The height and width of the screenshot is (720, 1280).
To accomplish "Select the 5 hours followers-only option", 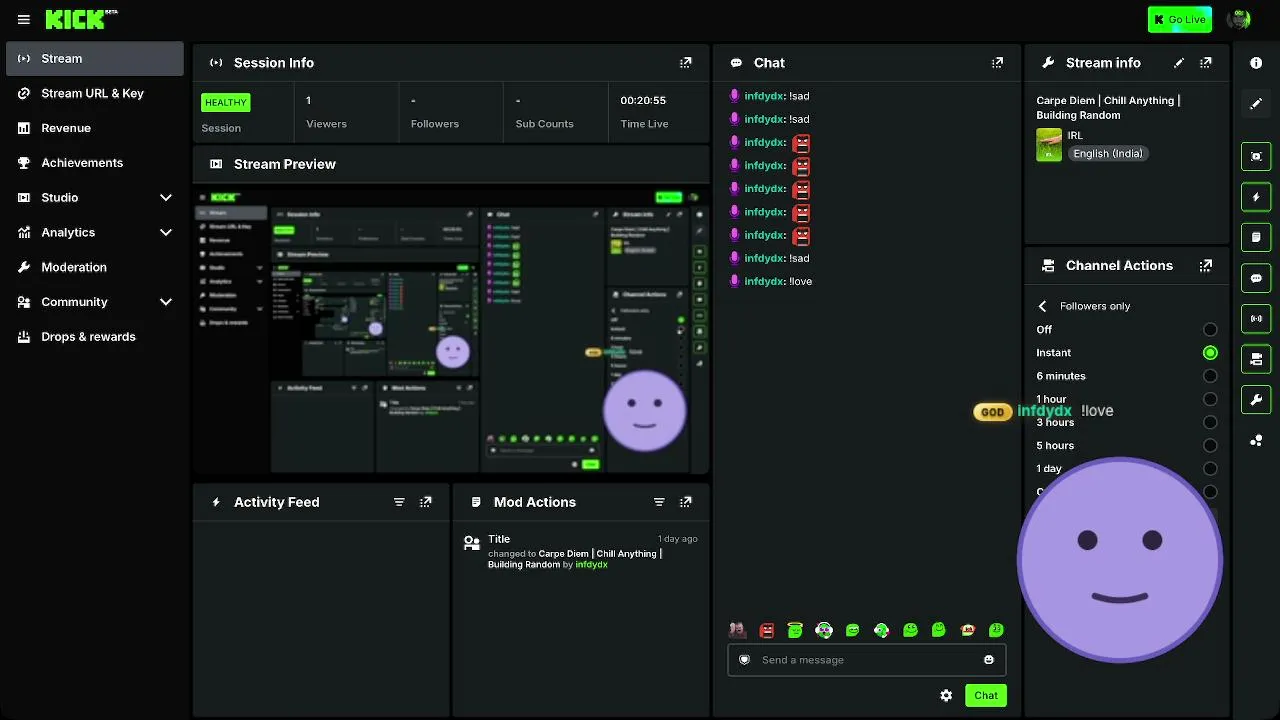I will tap(1210, 446).
